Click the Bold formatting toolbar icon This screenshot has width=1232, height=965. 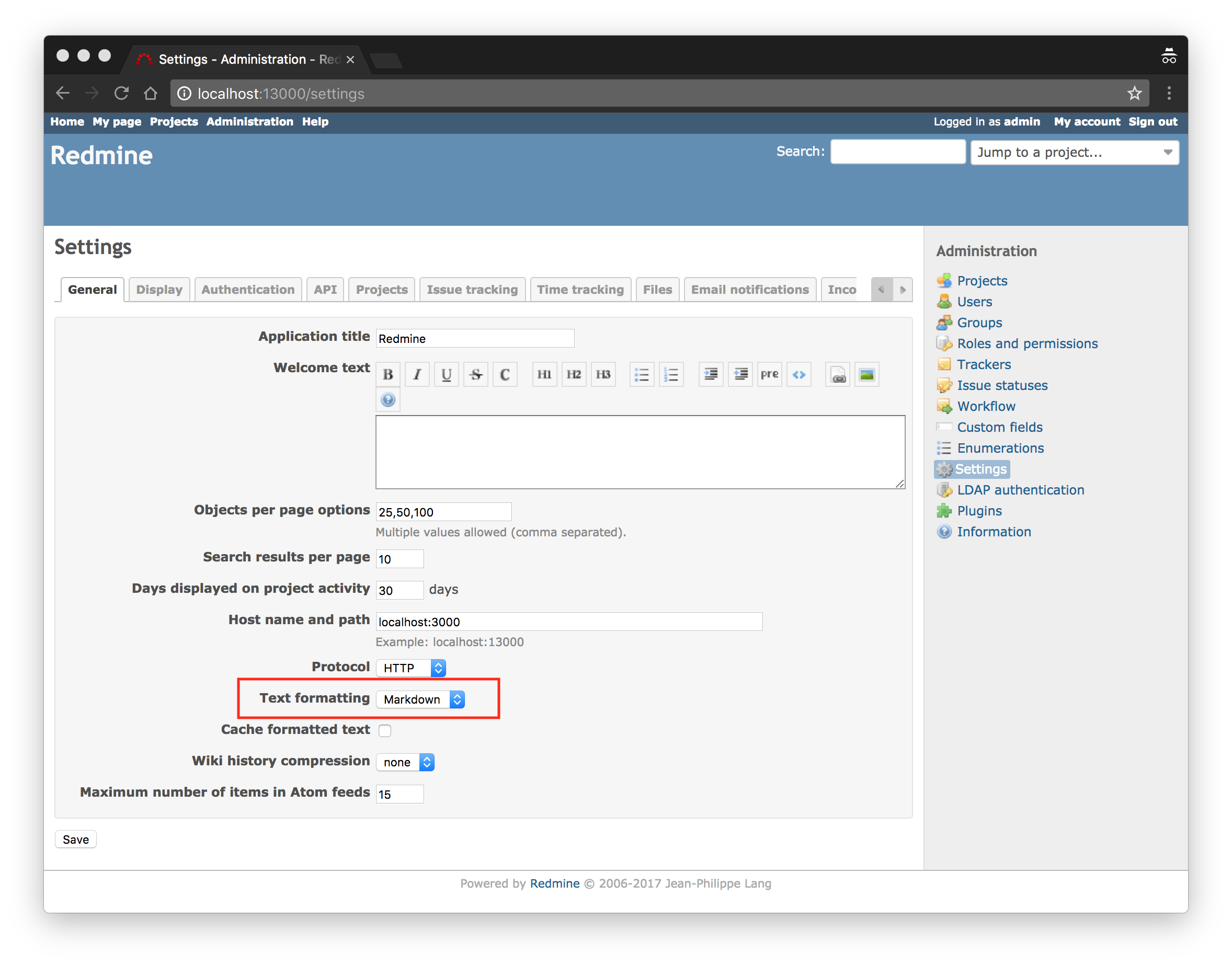tap(387, 374)
